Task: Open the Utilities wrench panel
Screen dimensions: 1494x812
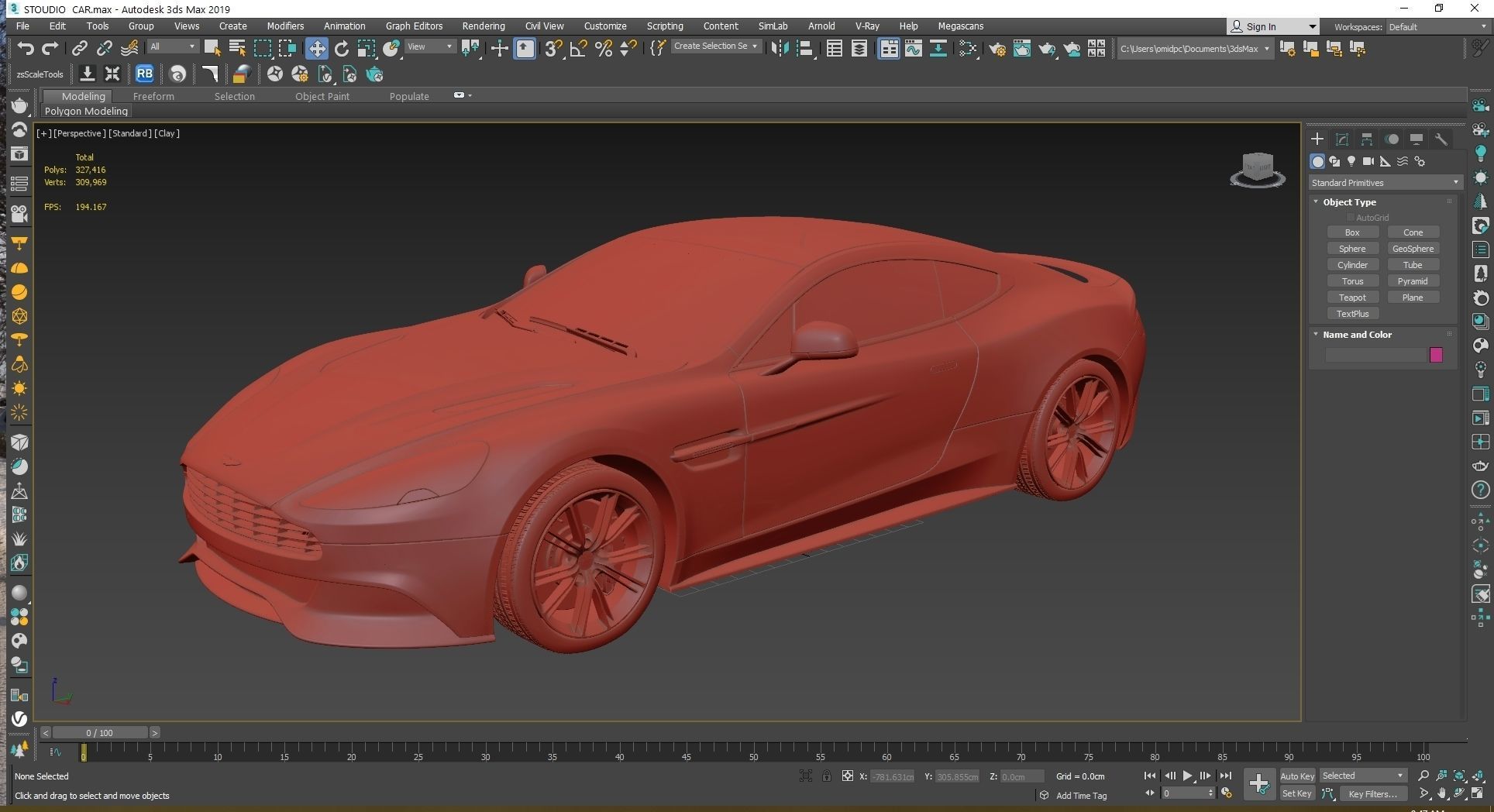Action: [x=1441, y=139]
